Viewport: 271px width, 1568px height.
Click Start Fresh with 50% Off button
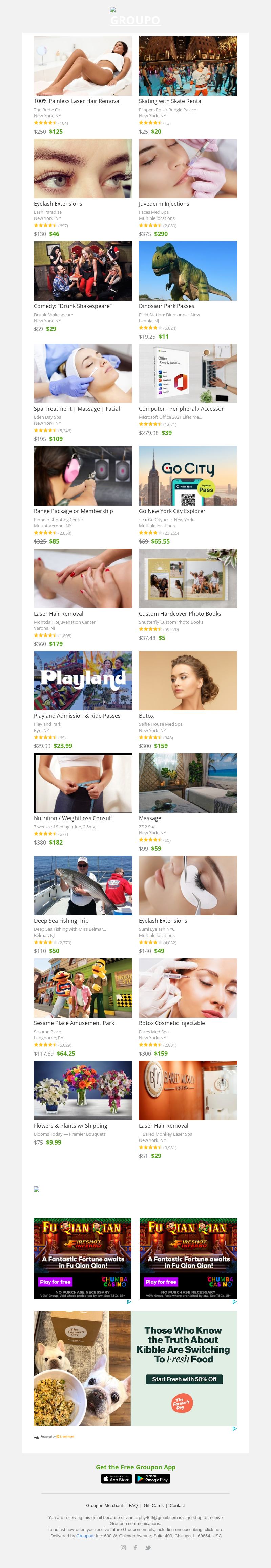(x=184, y=1379)
